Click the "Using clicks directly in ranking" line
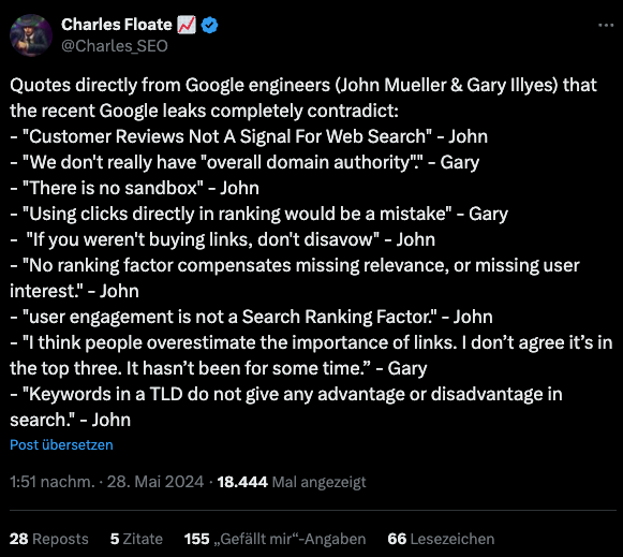 pos(259,214)
